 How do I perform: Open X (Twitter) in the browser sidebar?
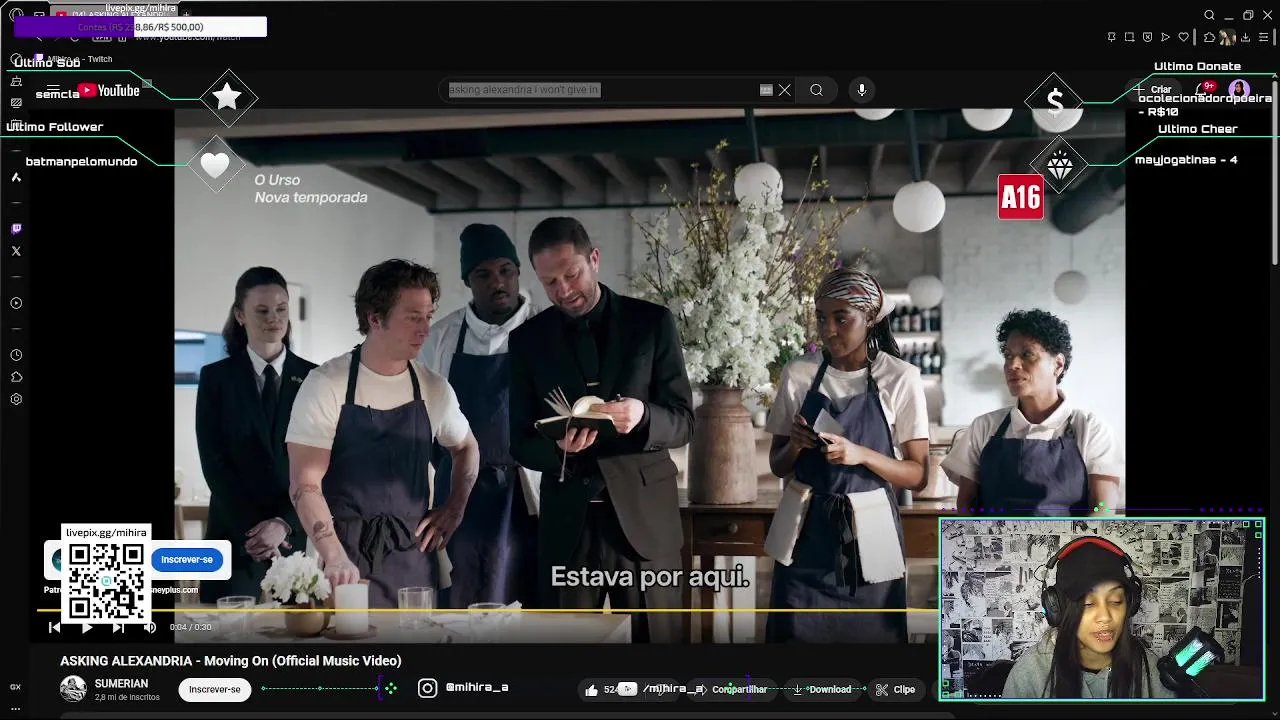pos(16,251)
